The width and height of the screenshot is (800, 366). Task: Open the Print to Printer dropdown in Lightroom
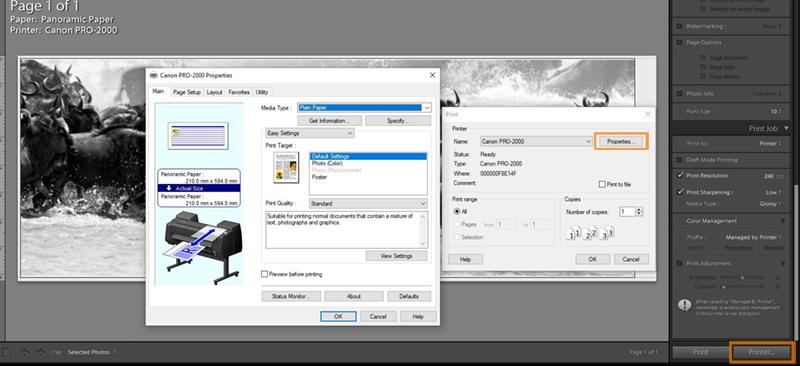(x=770, y=144)
